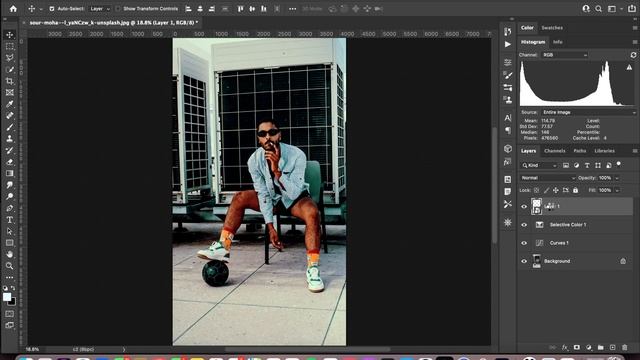This screenshot has width=640, height=360.
Task: Toggle Lock all padlock icon
Action: click(x=576, y=190)
